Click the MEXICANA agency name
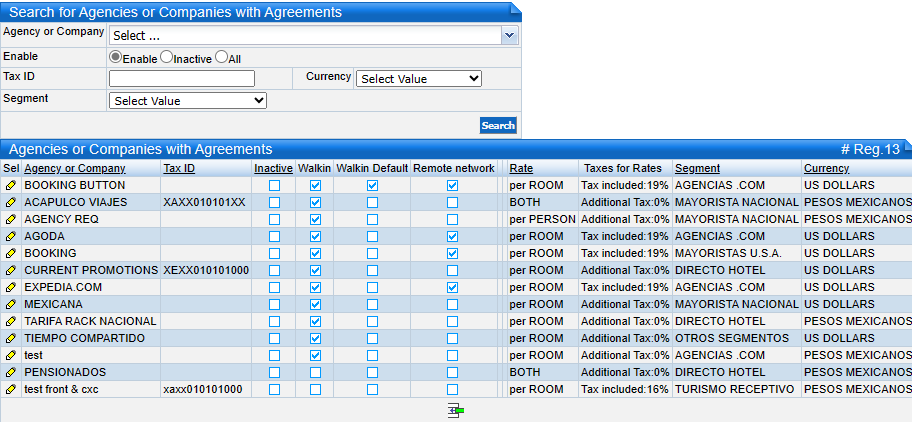Viewport: 912px width, 422px height. coord(54,304)
